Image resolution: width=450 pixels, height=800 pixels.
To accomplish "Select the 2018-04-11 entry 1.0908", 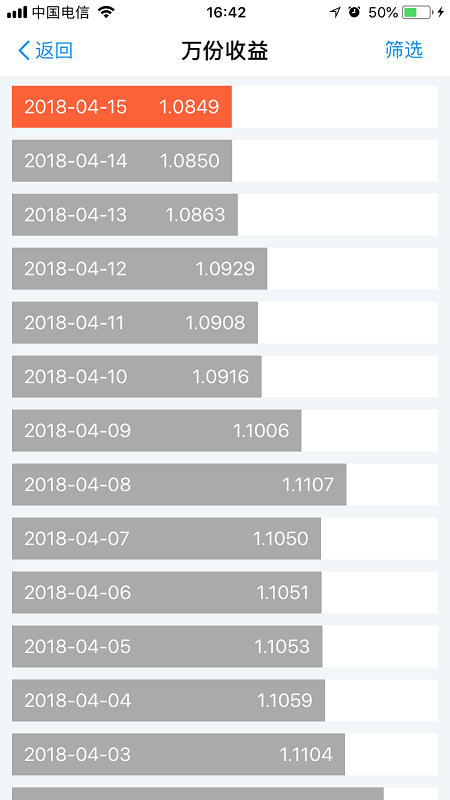I will tap(135, 322).
